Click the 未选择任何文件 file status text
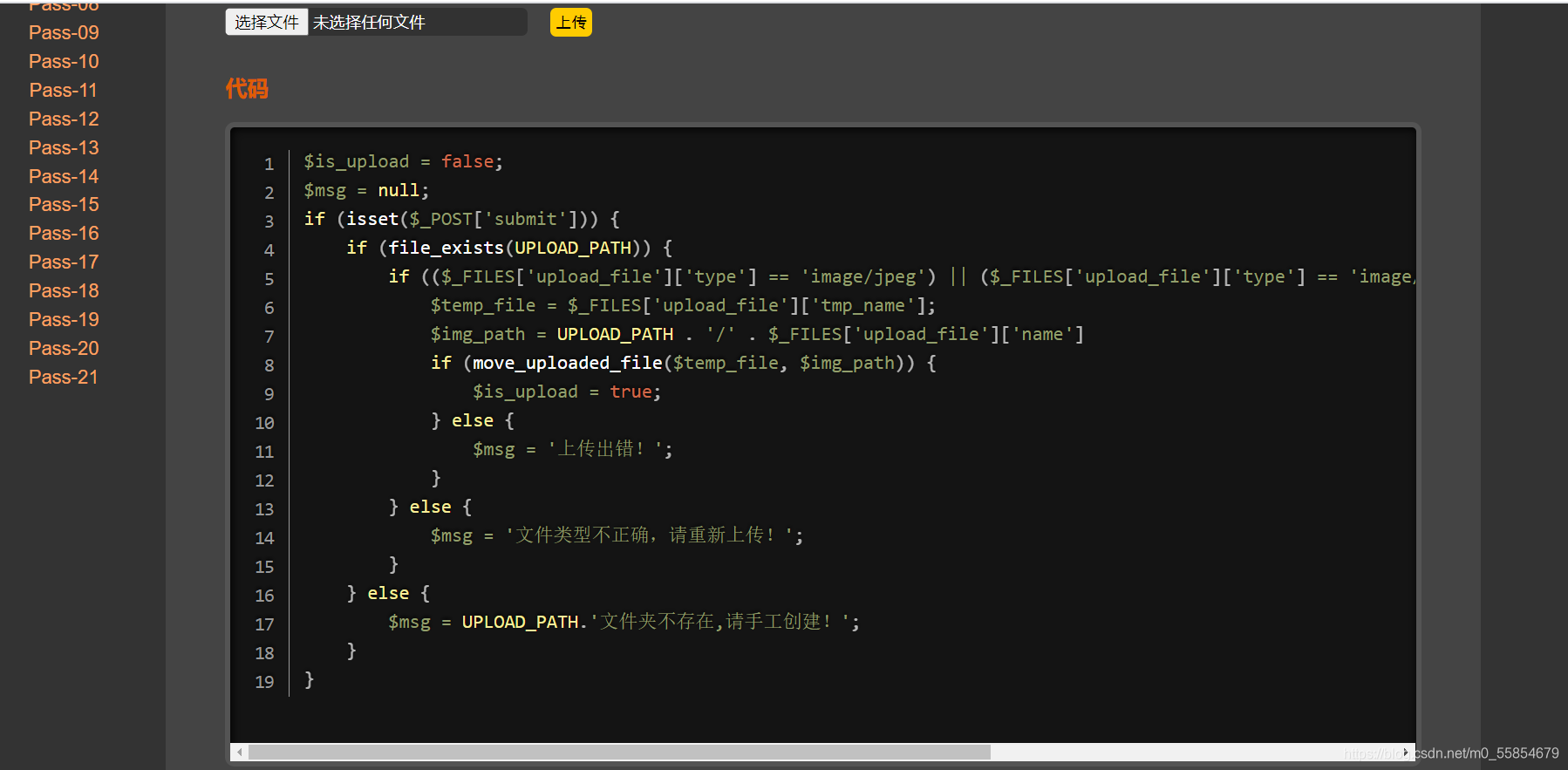This screenshot has width=1568, height=770. tap(369, 23)
